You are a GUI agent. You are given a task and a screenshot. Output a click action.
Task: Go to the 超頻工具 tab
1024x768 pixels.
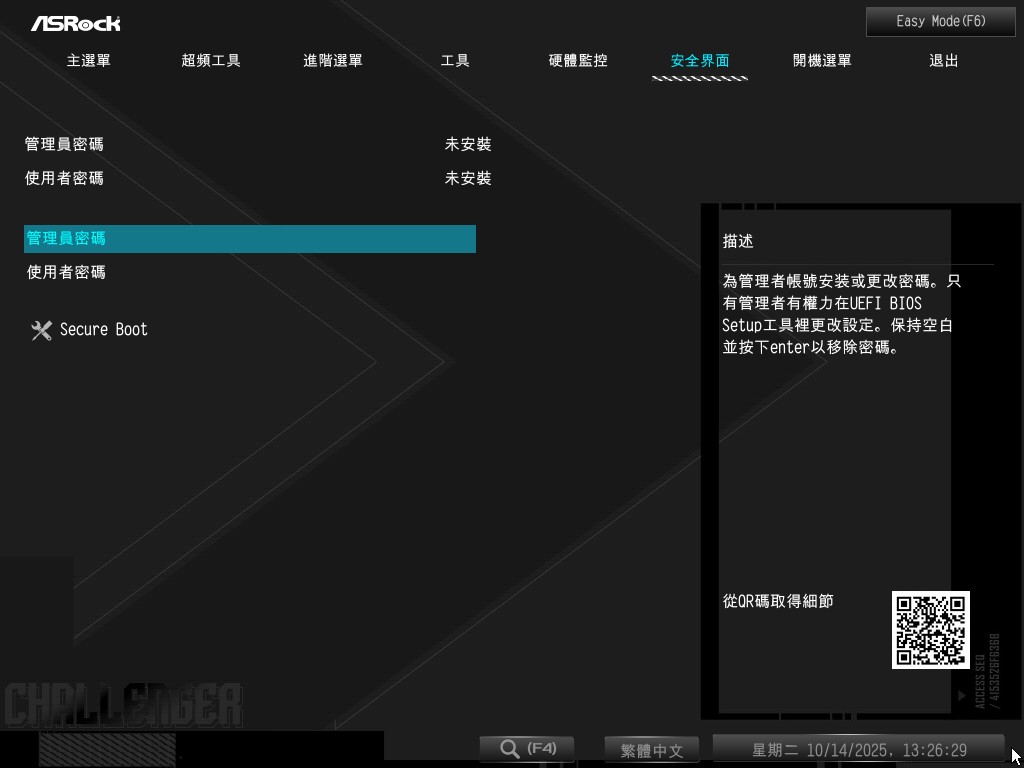211,61
